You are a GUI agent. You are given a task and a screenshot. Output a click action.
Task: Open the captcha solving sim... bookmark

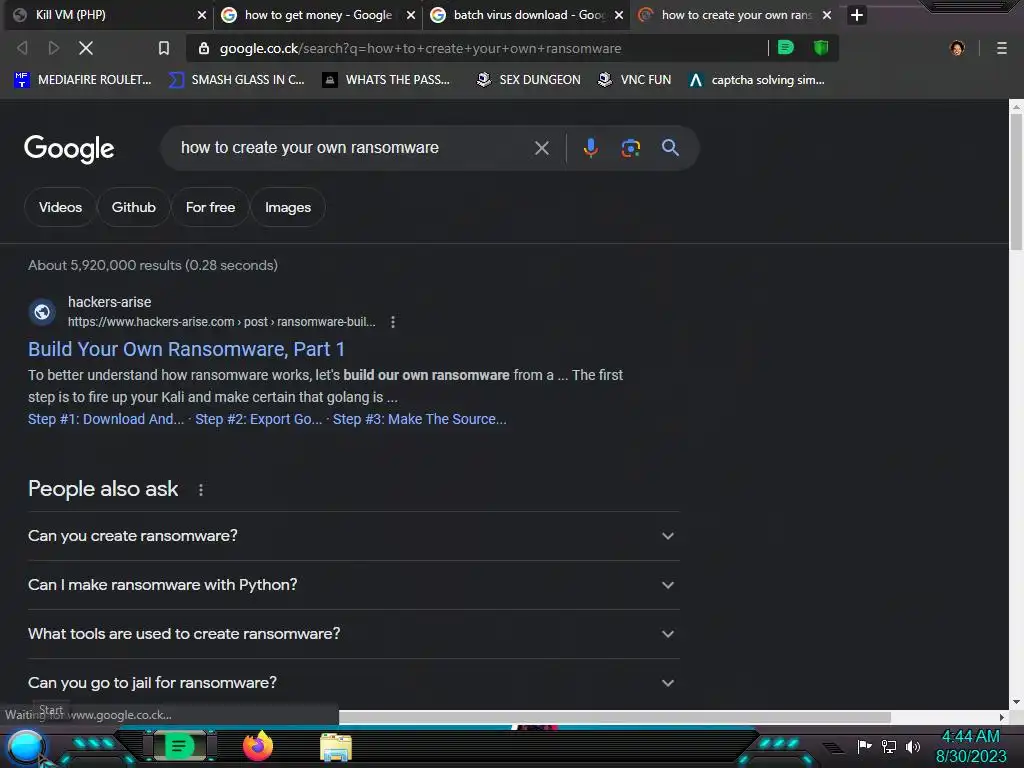(x=757, y=80)
